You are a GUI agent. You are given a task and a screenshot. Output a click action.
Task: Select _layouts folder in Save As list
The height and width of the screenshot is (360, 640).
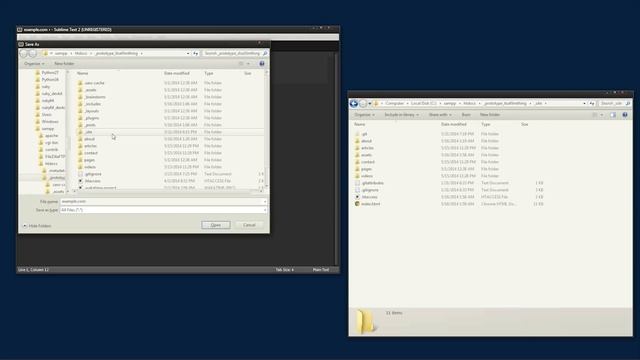tap(92, 111)
